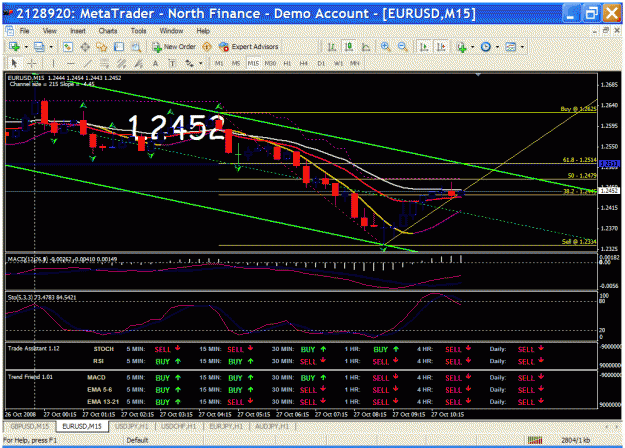Switch timeframe to W1

tap(338, 63)
